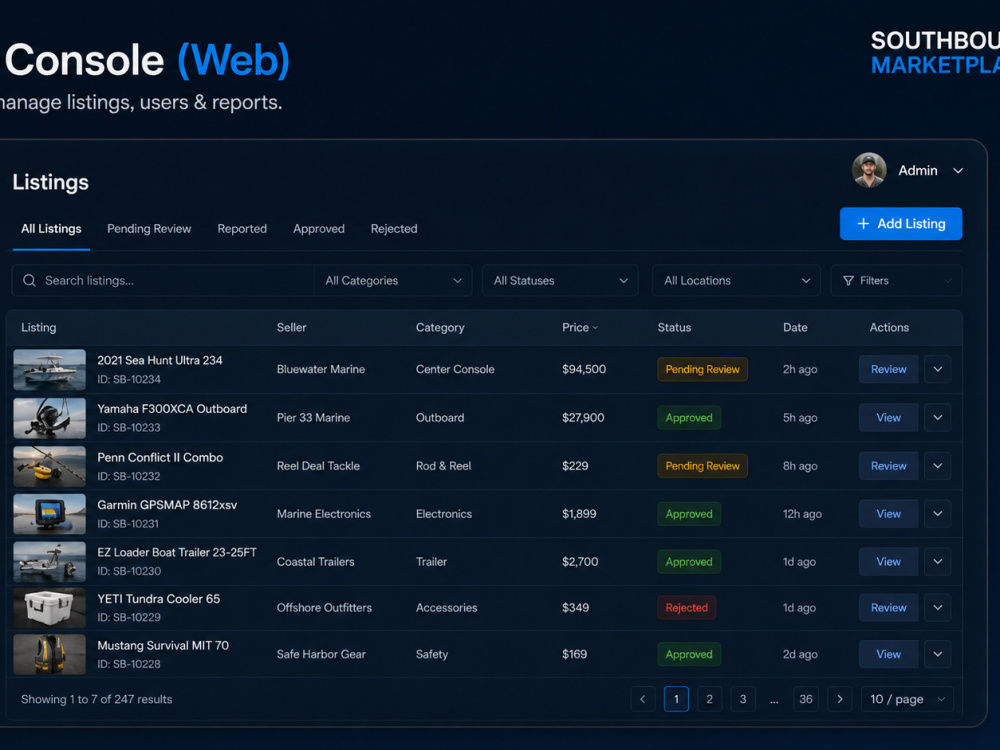Click Pending Review badge for Sea Hunt
This screenshot has height=750, width=1000.
tap(702, 369)
